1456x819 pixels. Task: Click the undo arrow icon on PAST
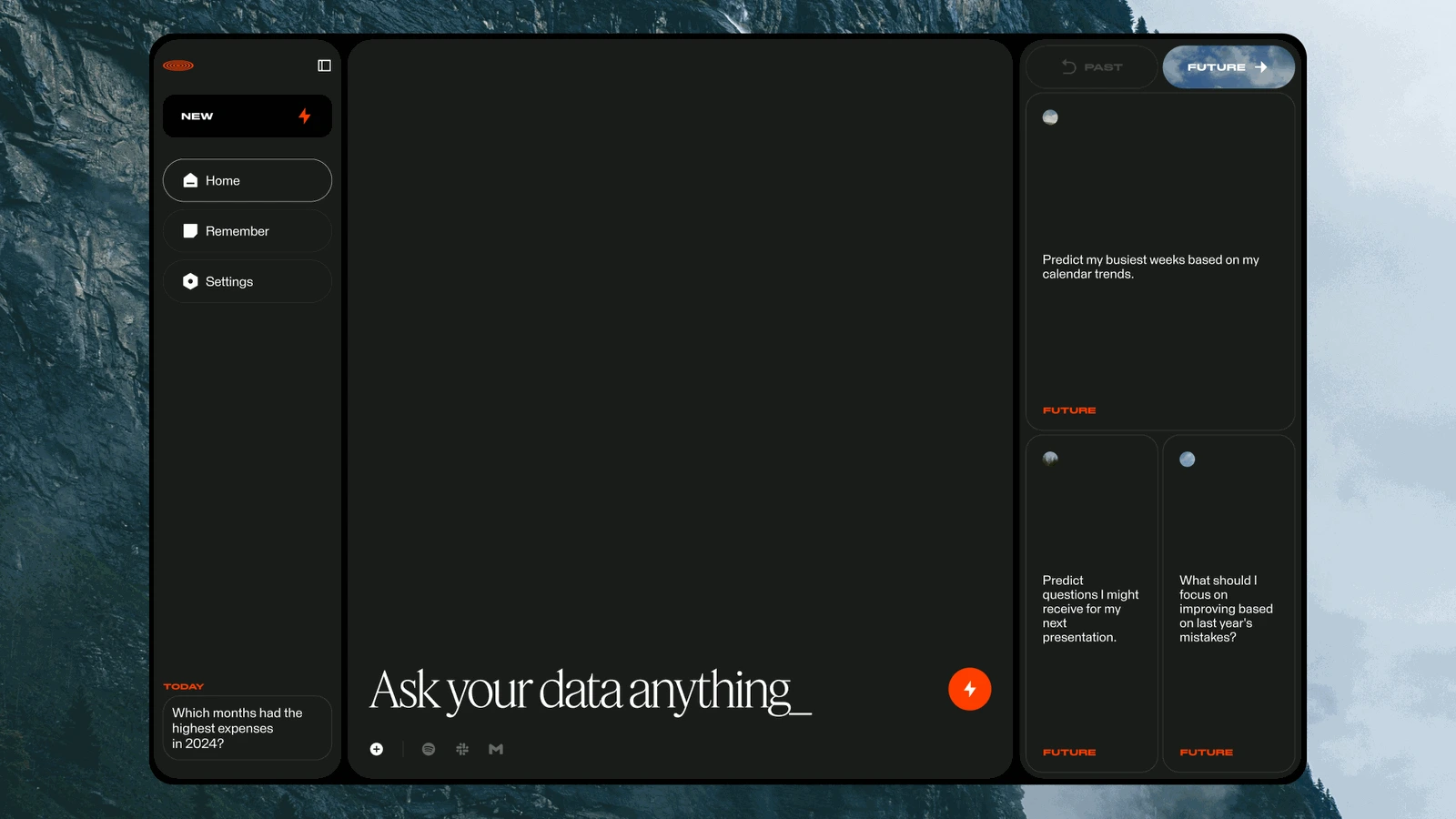pos(1069,67)
